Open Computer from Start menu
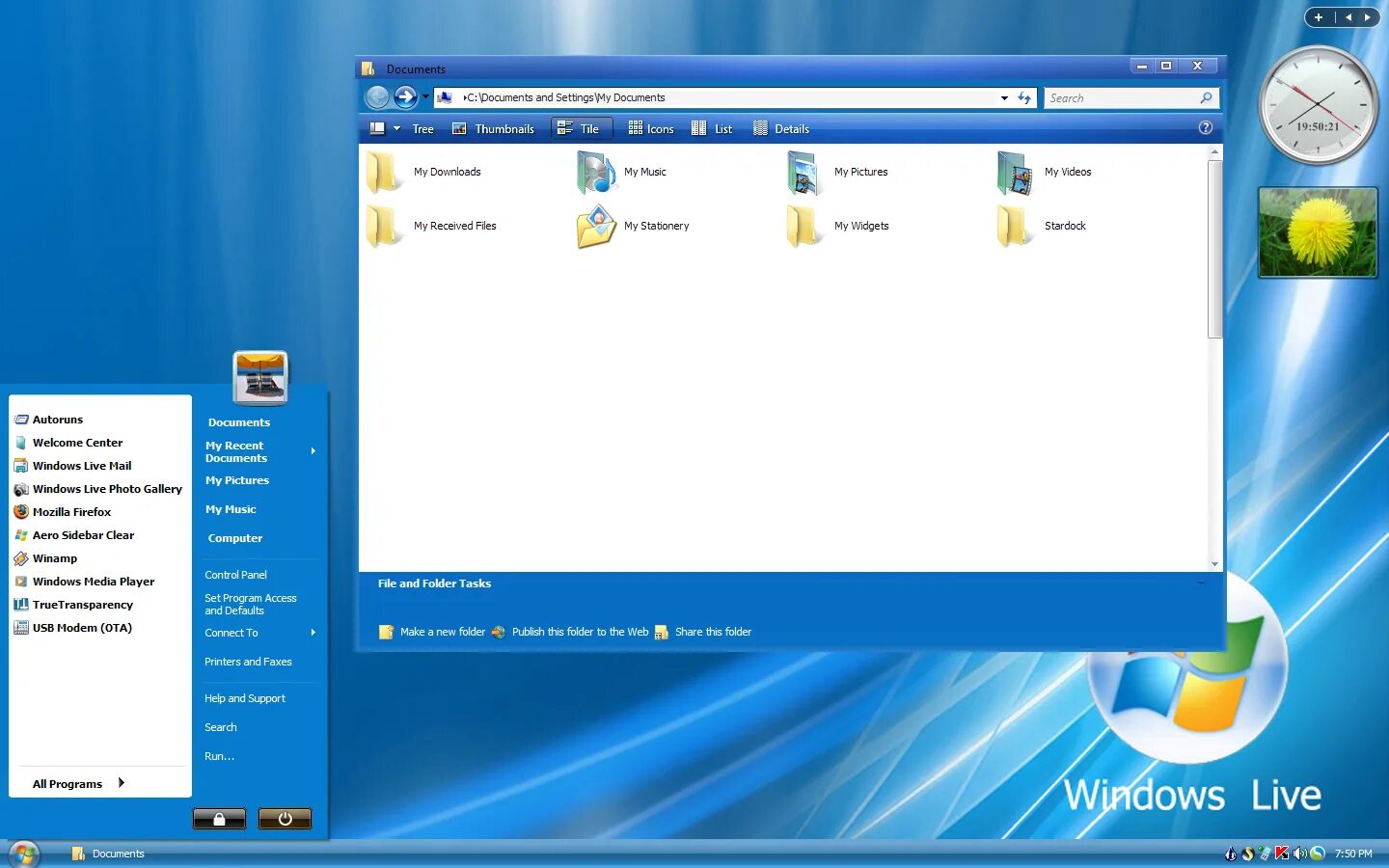 [235, 538]
